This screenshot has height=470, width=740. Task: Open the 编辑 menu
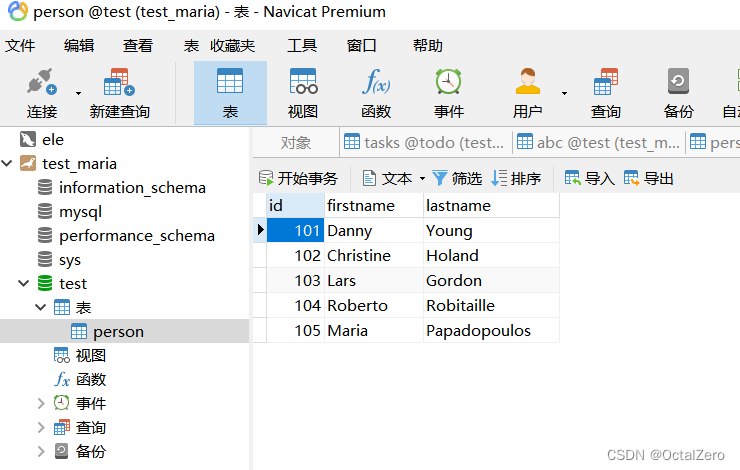point(79,46)
